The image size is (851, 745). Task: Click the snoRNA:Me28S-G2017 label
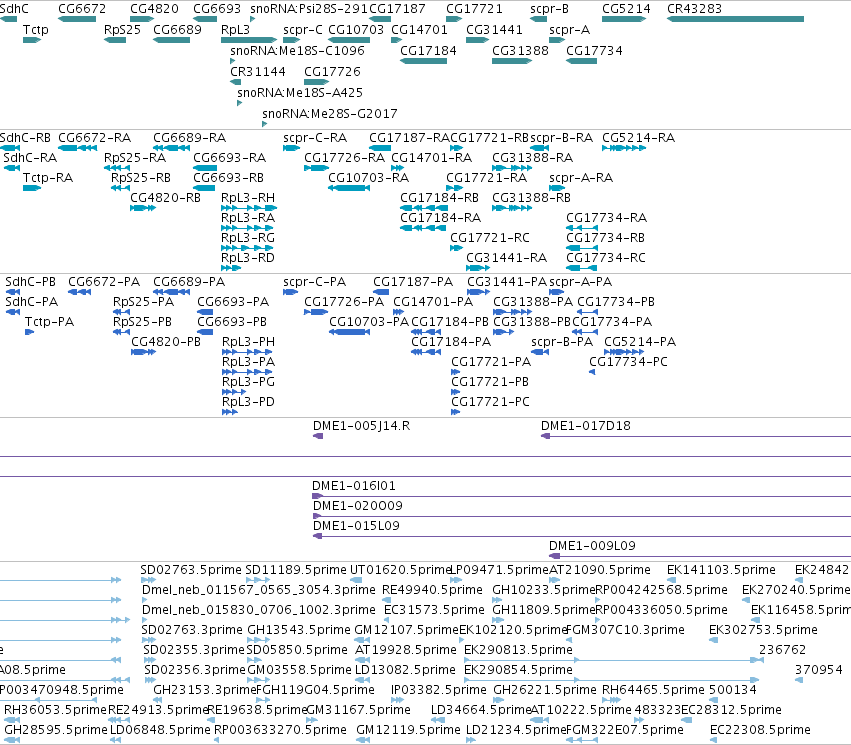click(329, 113)
